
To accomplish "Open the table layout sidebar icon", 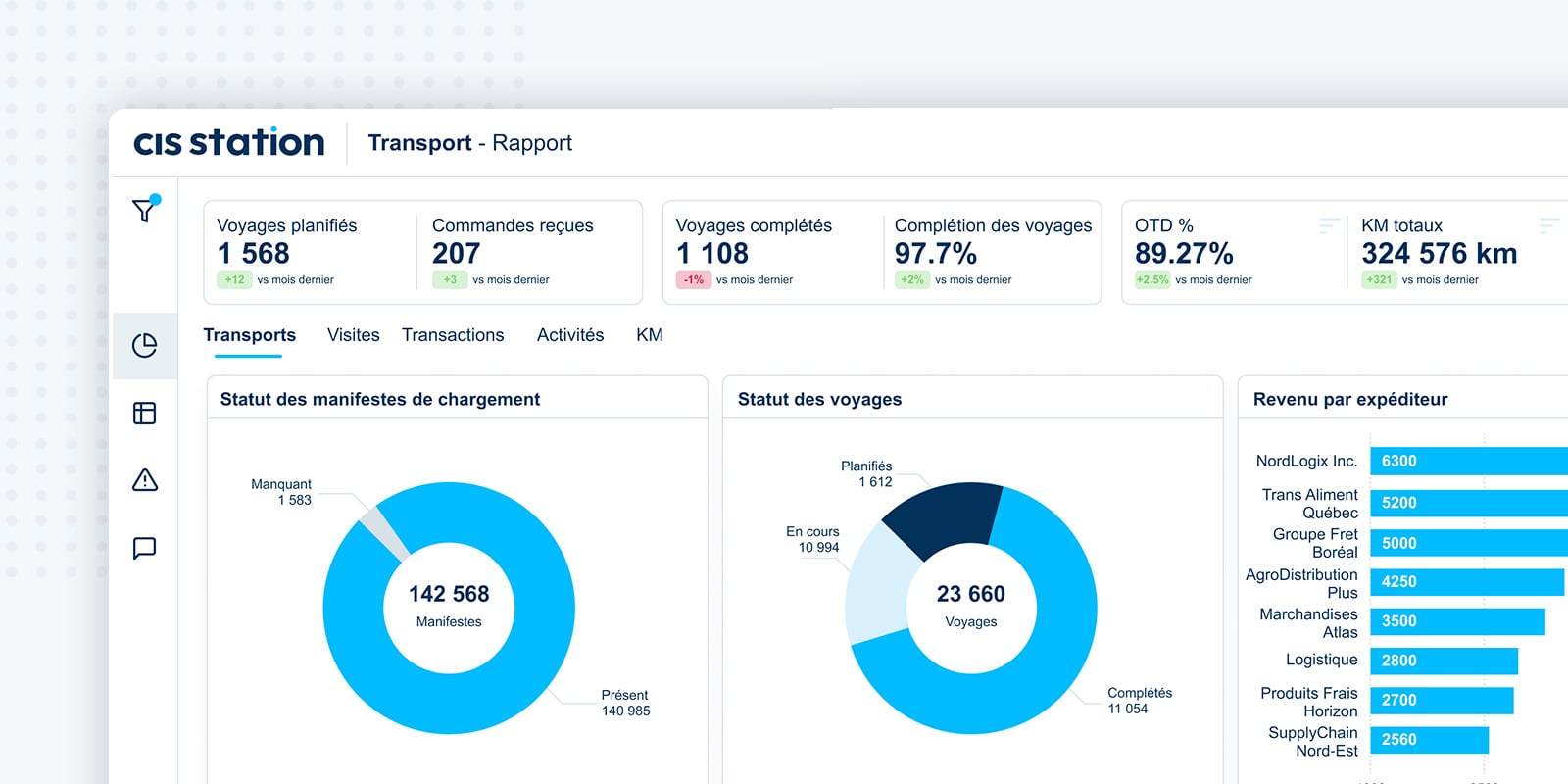I will (145, 414).
